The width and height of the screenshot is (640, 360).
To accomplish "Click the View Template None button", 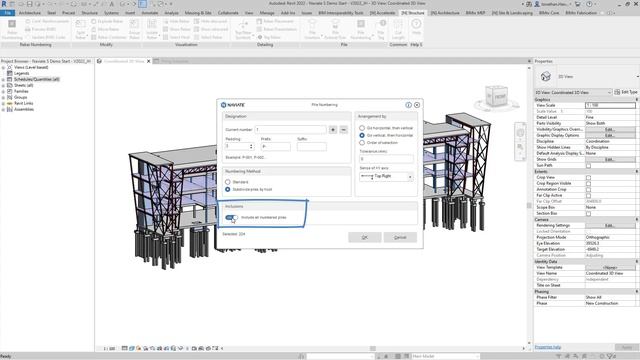I will coord(610,267).
